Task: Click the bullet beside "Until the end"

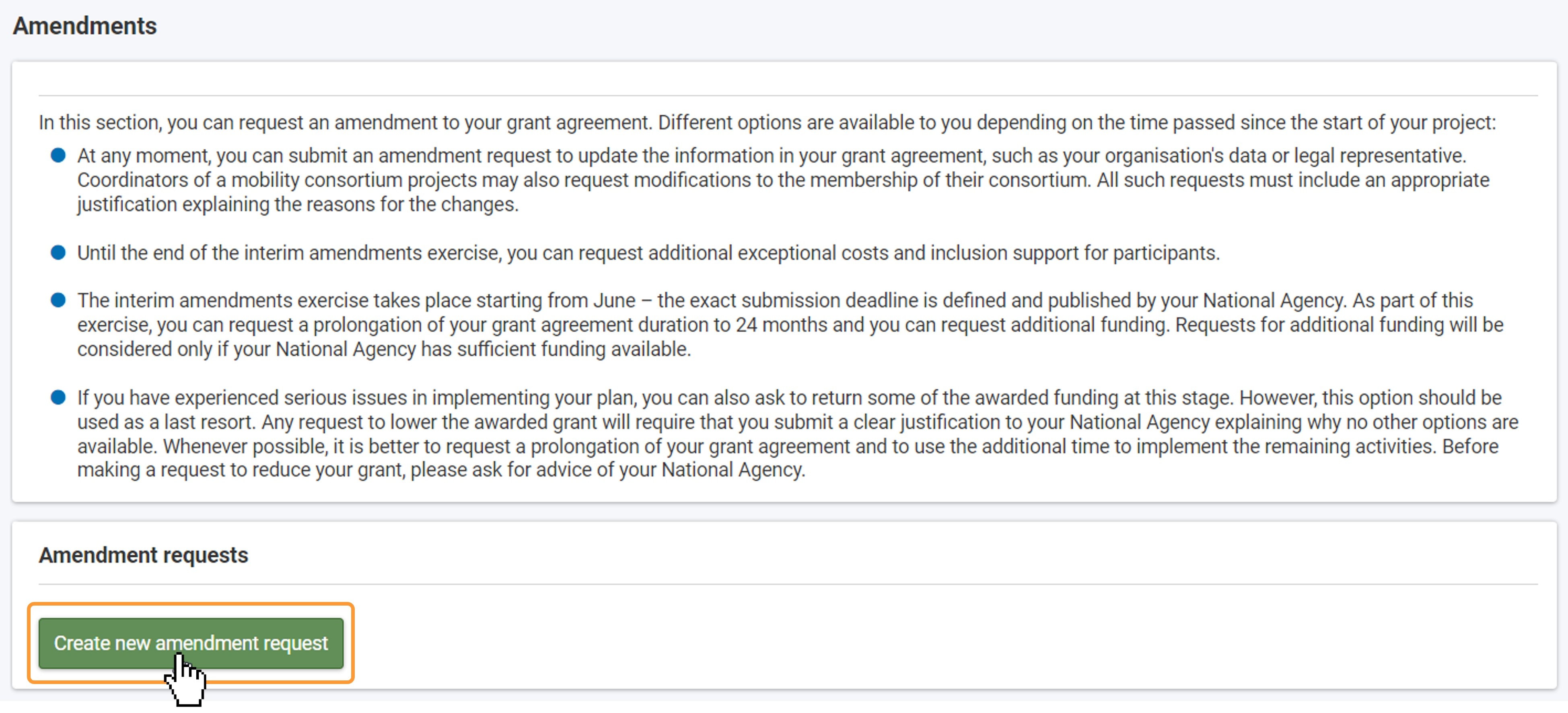Action: coord(58,252)
